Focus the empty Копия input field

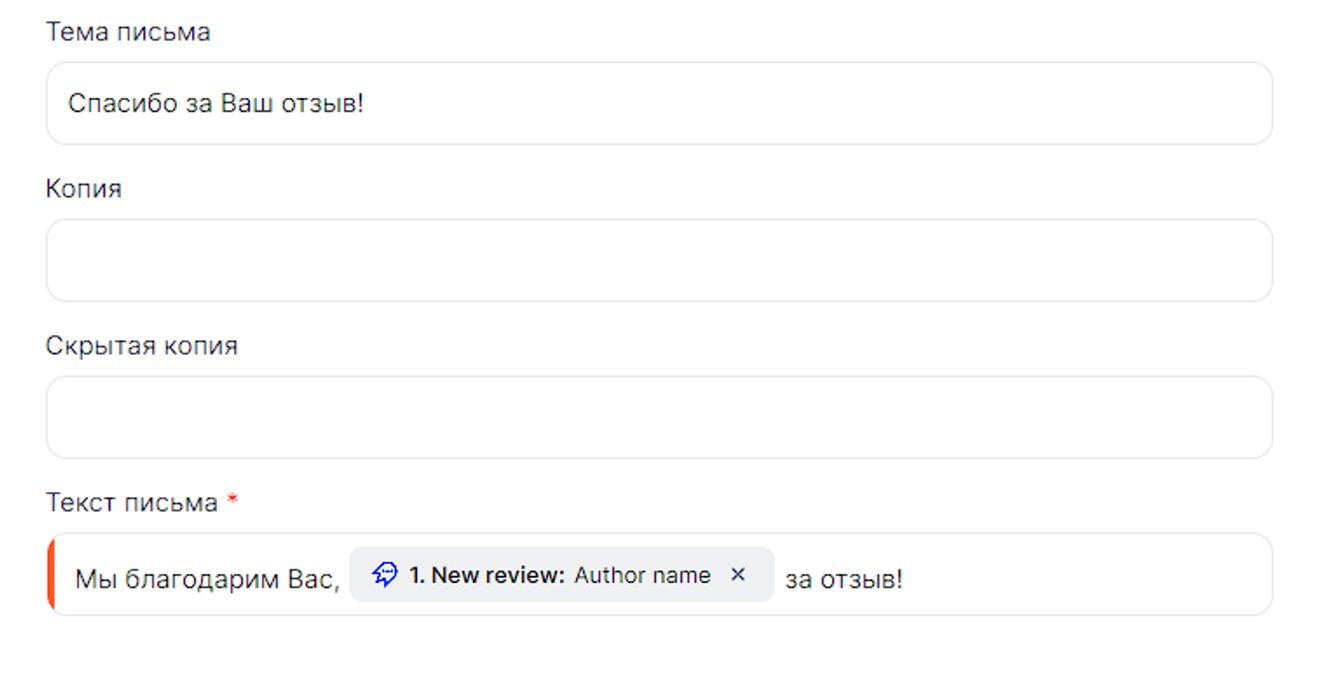(x=659, y=260)
